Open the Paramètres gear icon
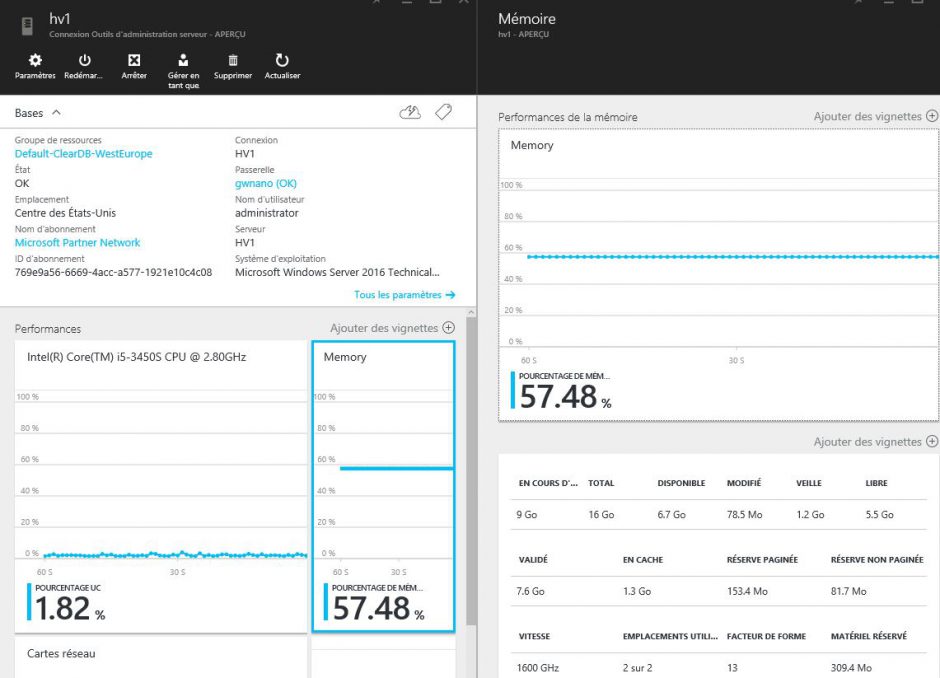 pos(35,61)
